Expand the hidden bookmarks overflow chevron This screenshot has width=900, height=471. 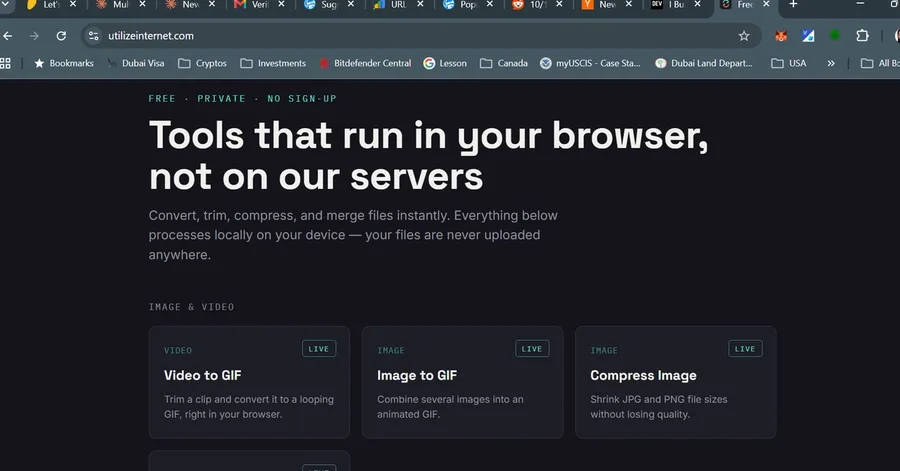pos(831,63)
